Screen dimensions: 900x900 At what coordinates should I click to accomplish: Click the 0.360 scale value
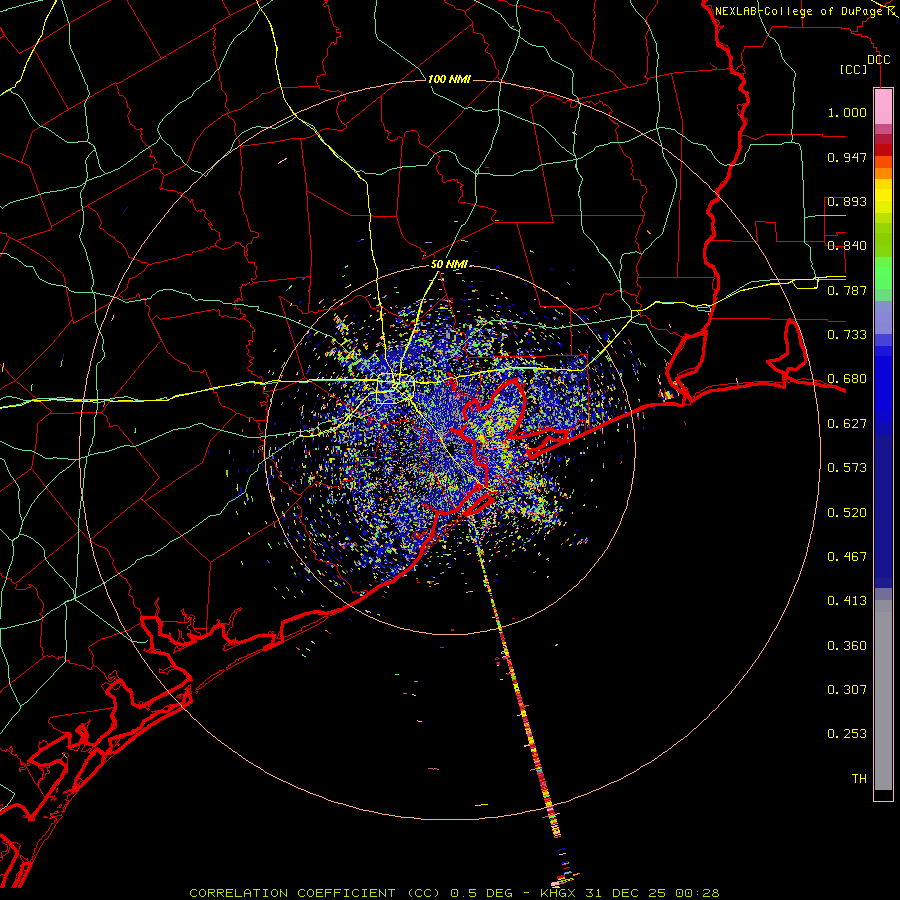tap(847, 646)
